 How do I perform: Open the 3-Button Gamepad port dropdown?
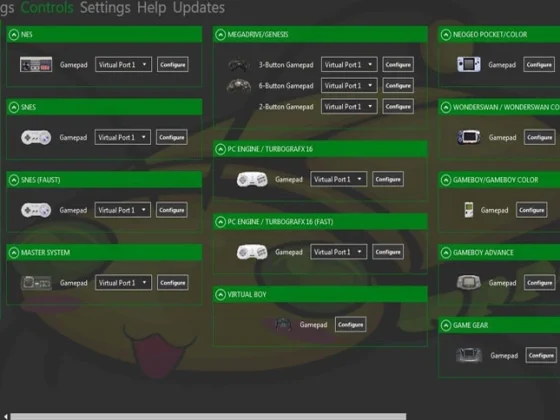[349, 65]
